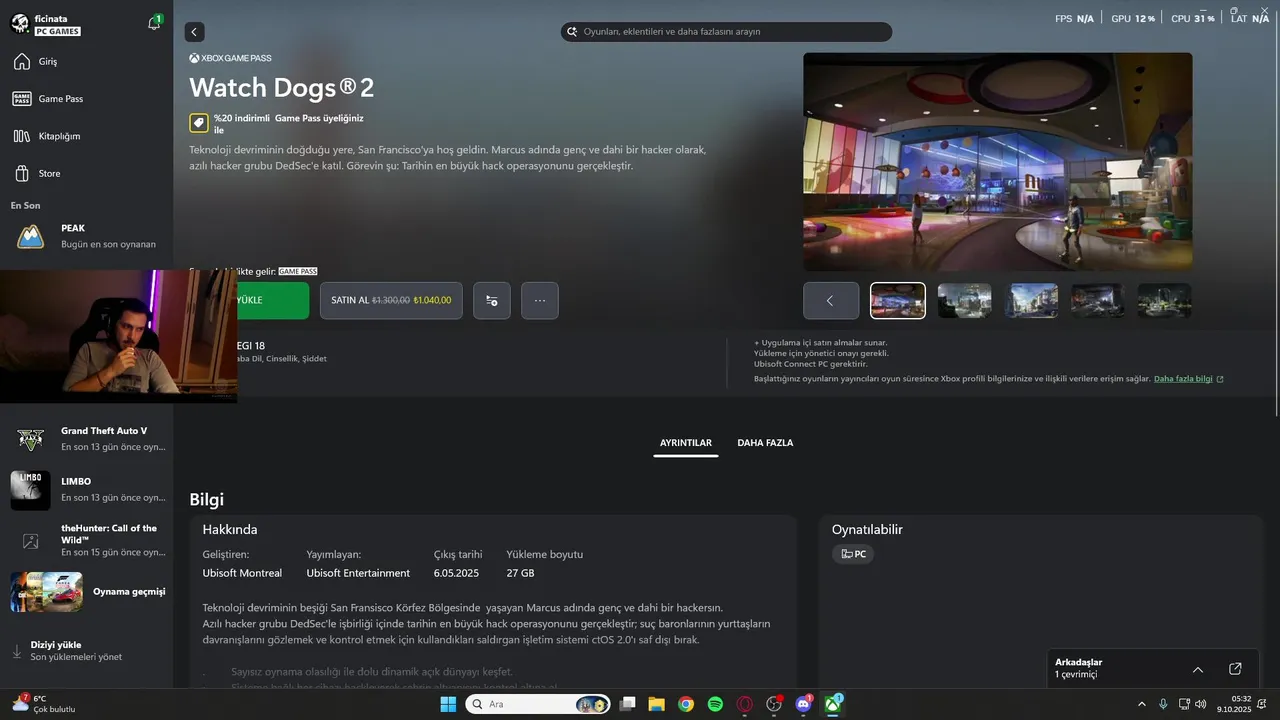Image resolution: width=1280 pixels, height=720 pixels.
Task: Open Windows Start menu
Action: click(x=448, y=704)
